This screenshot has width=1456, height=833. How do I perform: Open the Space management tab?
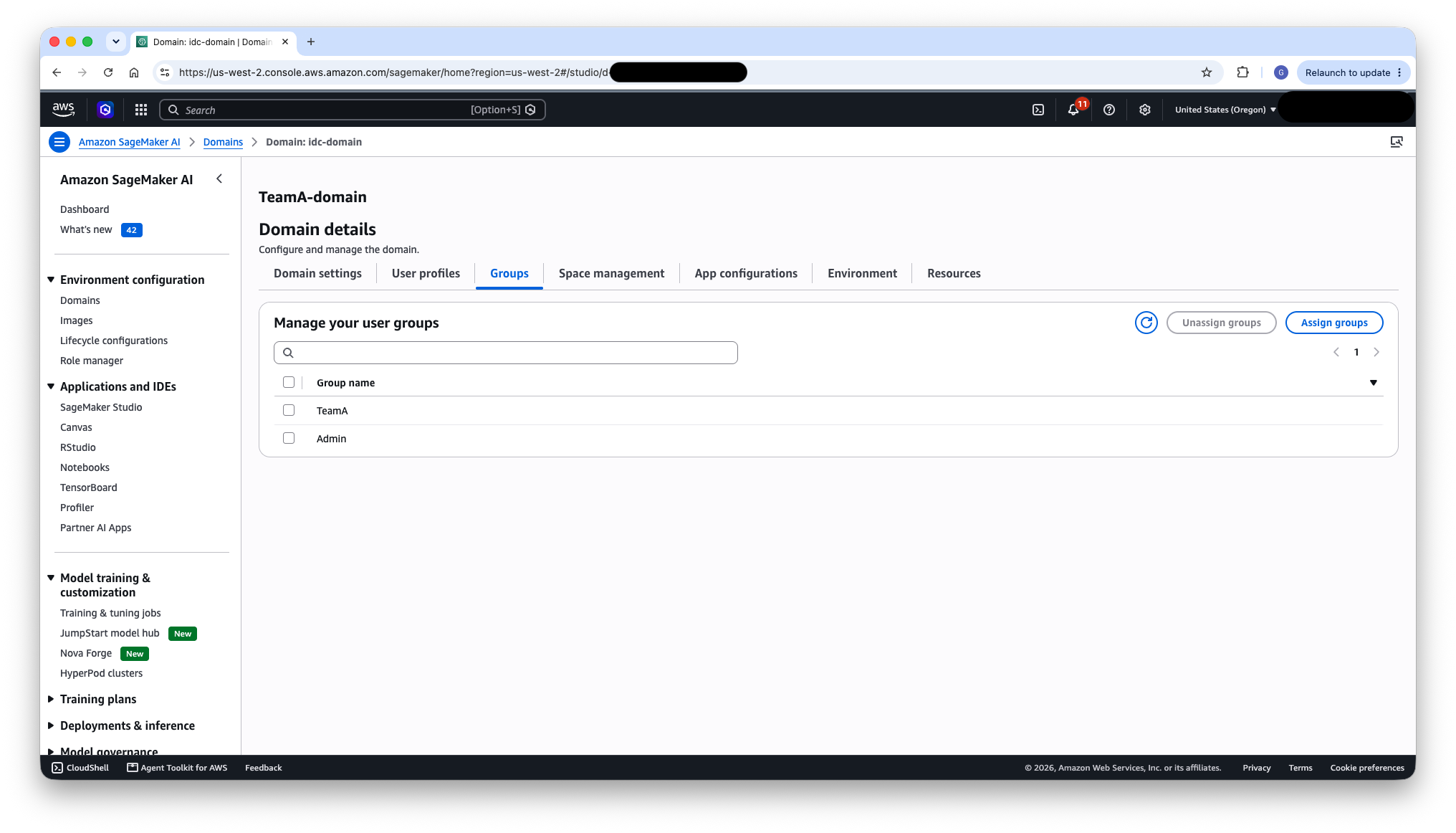611,273
